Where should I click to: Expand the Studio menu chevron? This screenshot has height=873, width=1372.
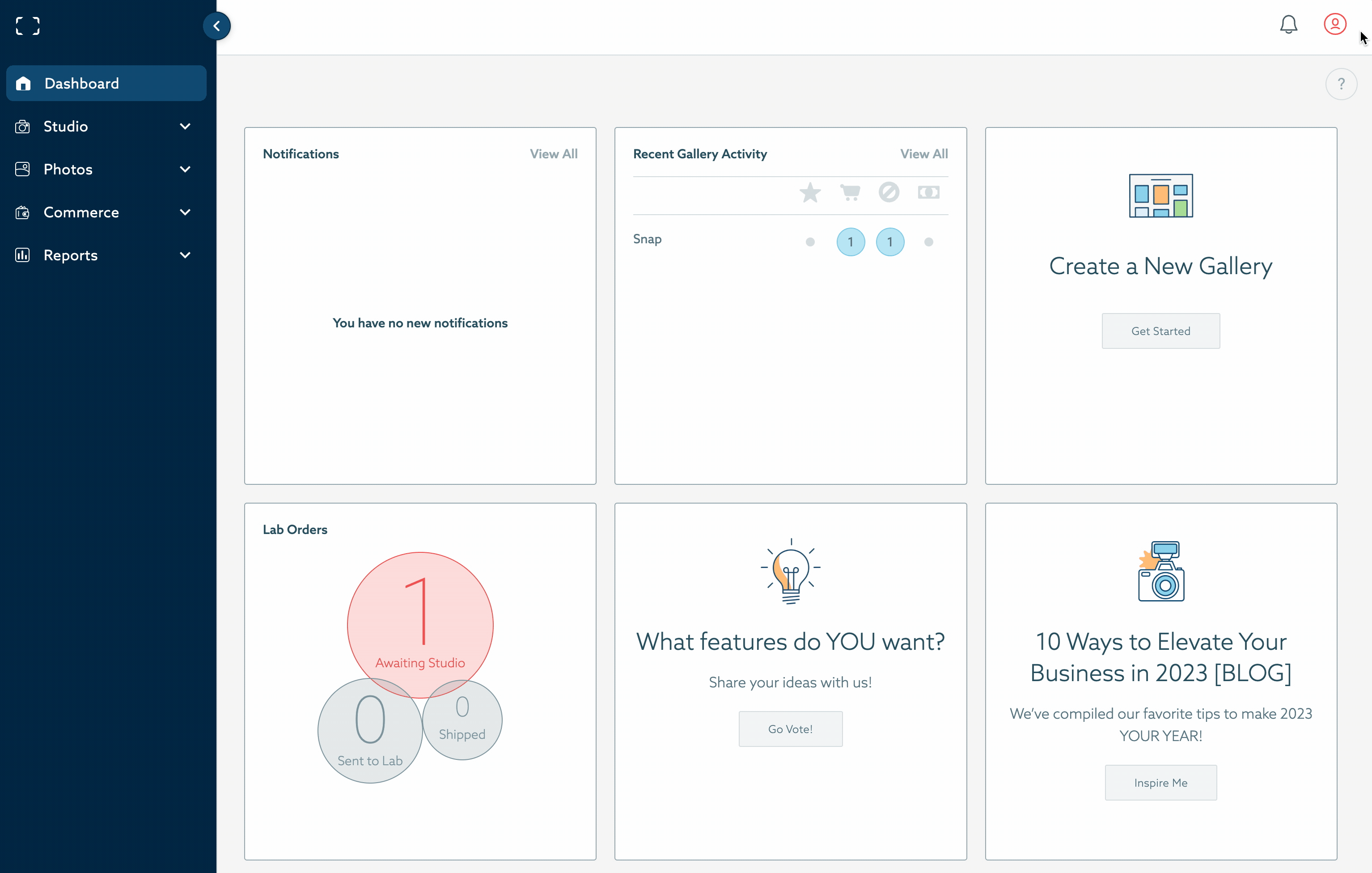click(x=185, y=127)
